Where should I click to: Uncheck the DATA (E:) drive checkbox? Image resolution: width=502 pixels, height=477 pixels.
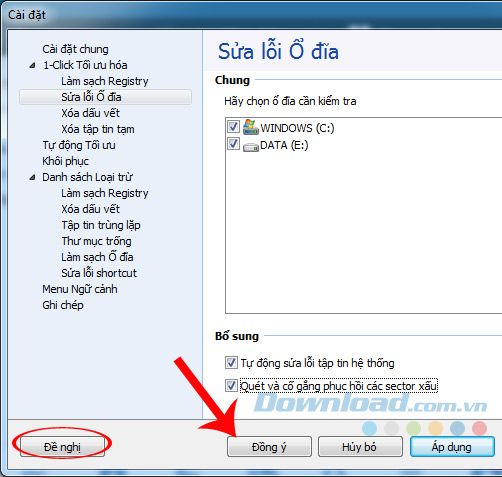(233, 144)
